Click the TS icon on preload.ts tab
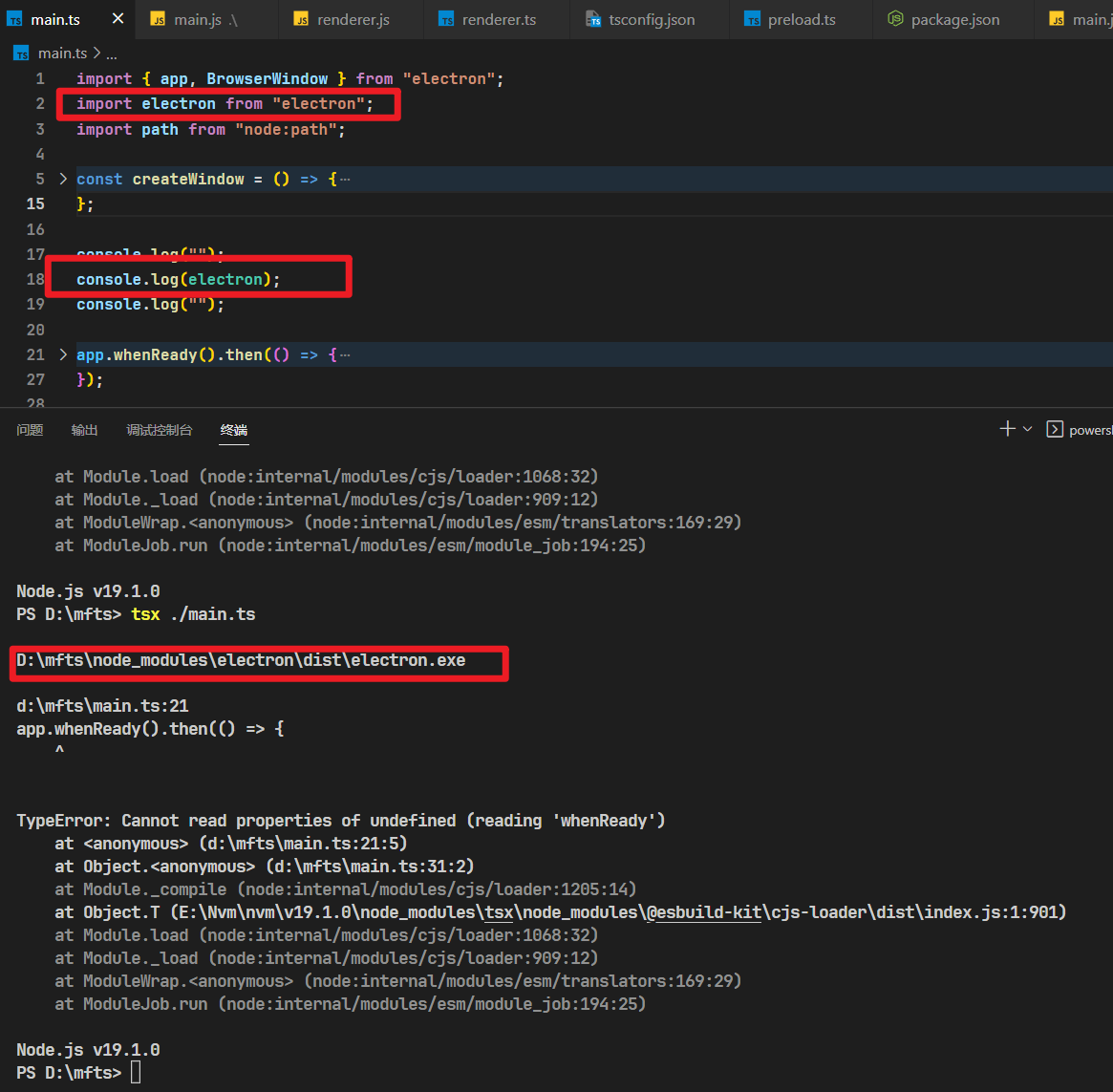Viewport: 1113px width, 1092px height. (753, 20)
